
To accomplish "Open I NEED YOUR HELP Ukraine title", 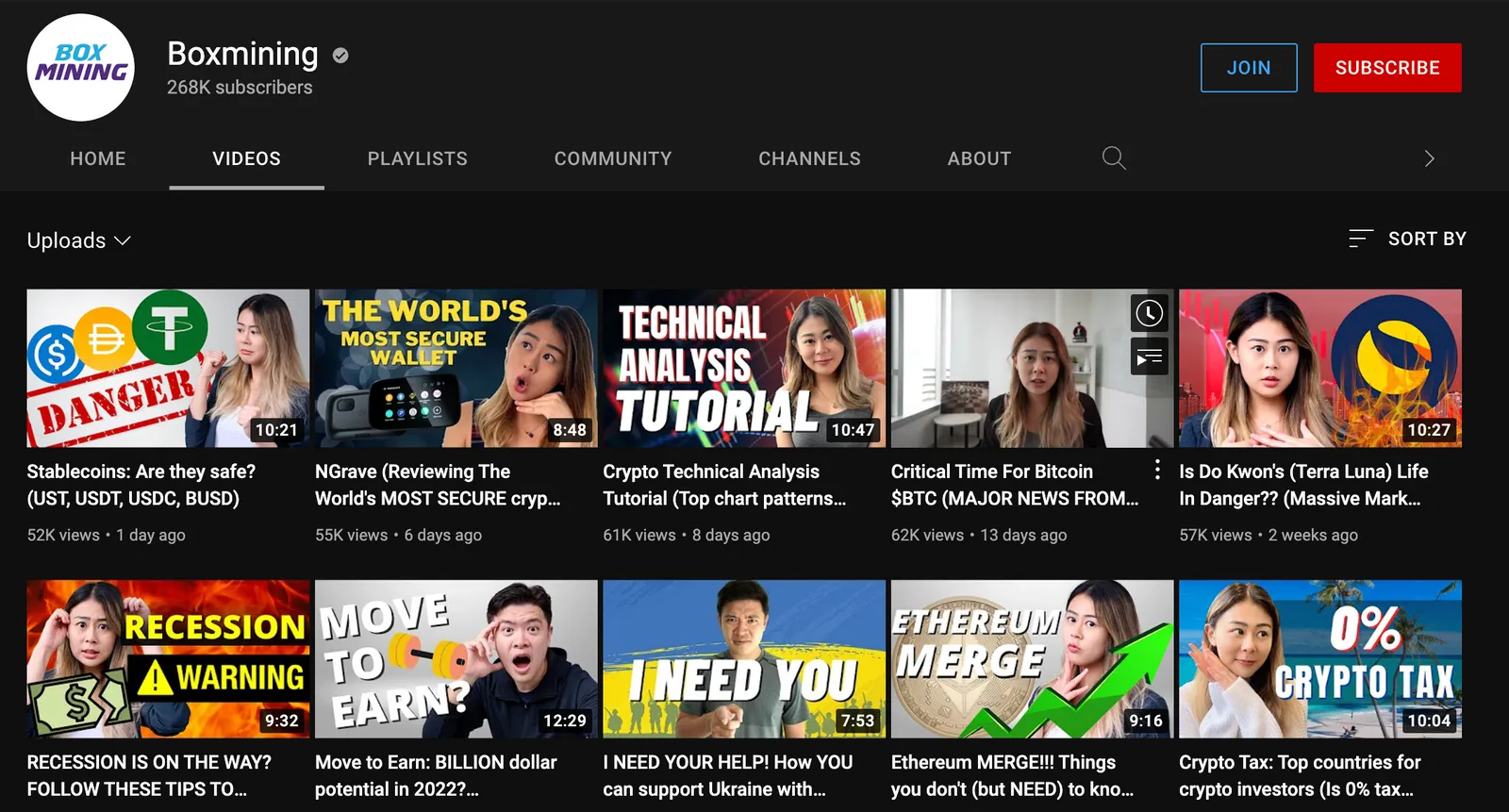I will [x=728, y=775].
